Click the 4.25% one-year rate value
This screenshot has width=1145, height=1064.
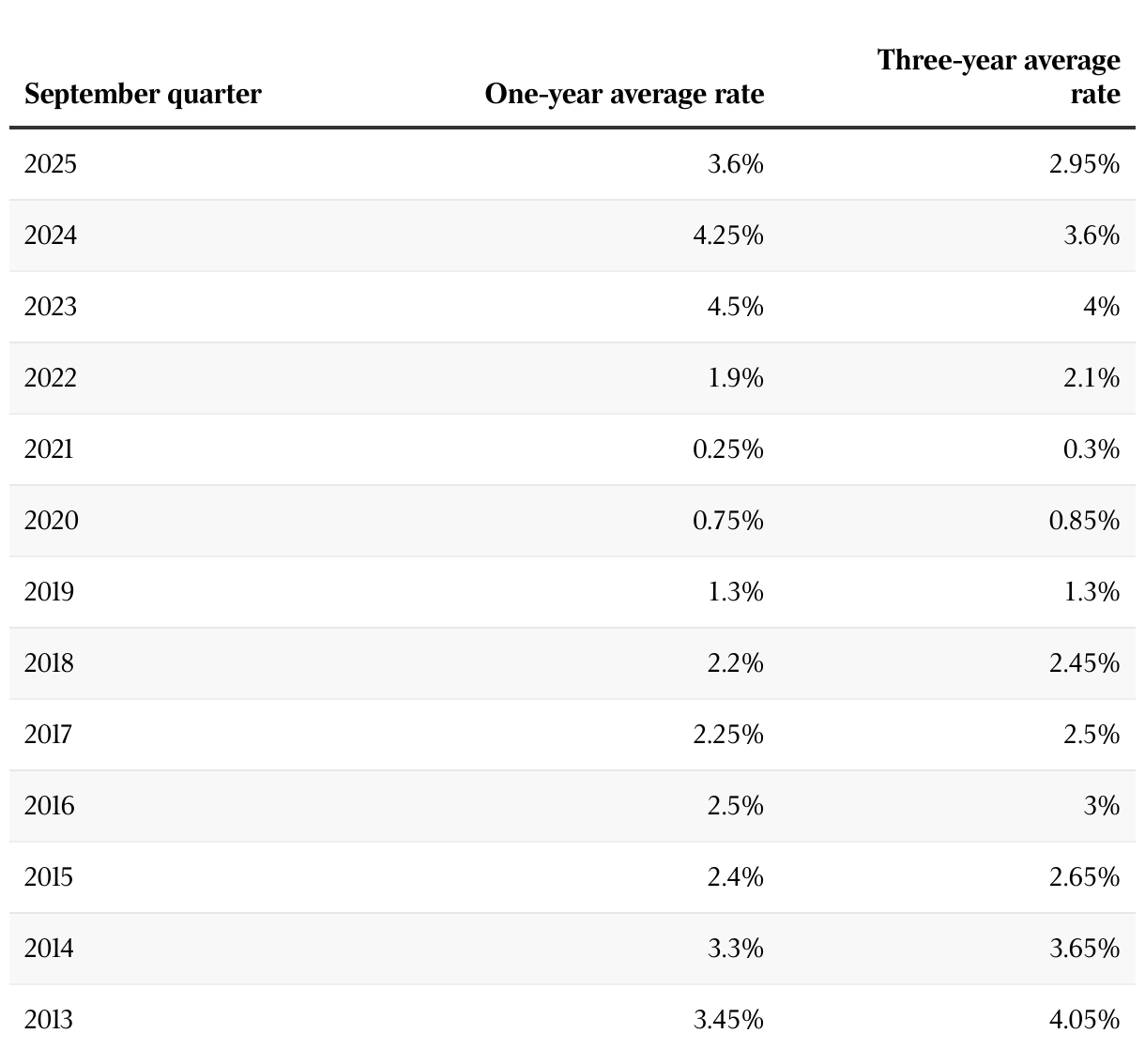point(728,236)
